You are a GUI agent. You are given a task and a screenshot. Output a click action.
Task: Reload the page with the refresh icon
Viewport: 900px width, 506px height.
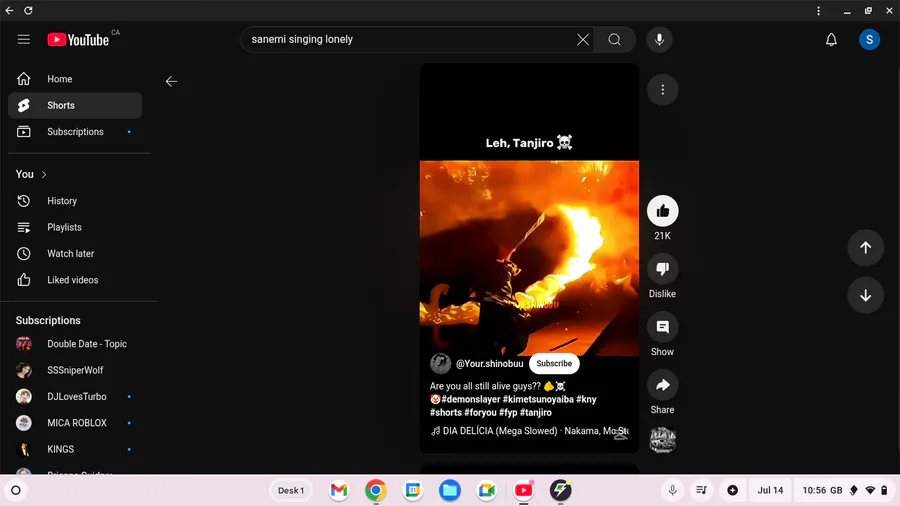click(x=28, y=10)
